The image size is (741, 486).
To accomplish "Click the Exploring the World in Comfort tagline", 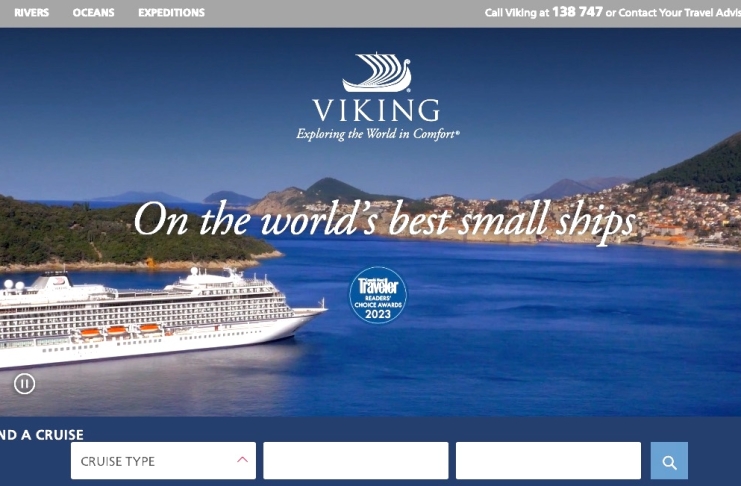I will (378, 134).
